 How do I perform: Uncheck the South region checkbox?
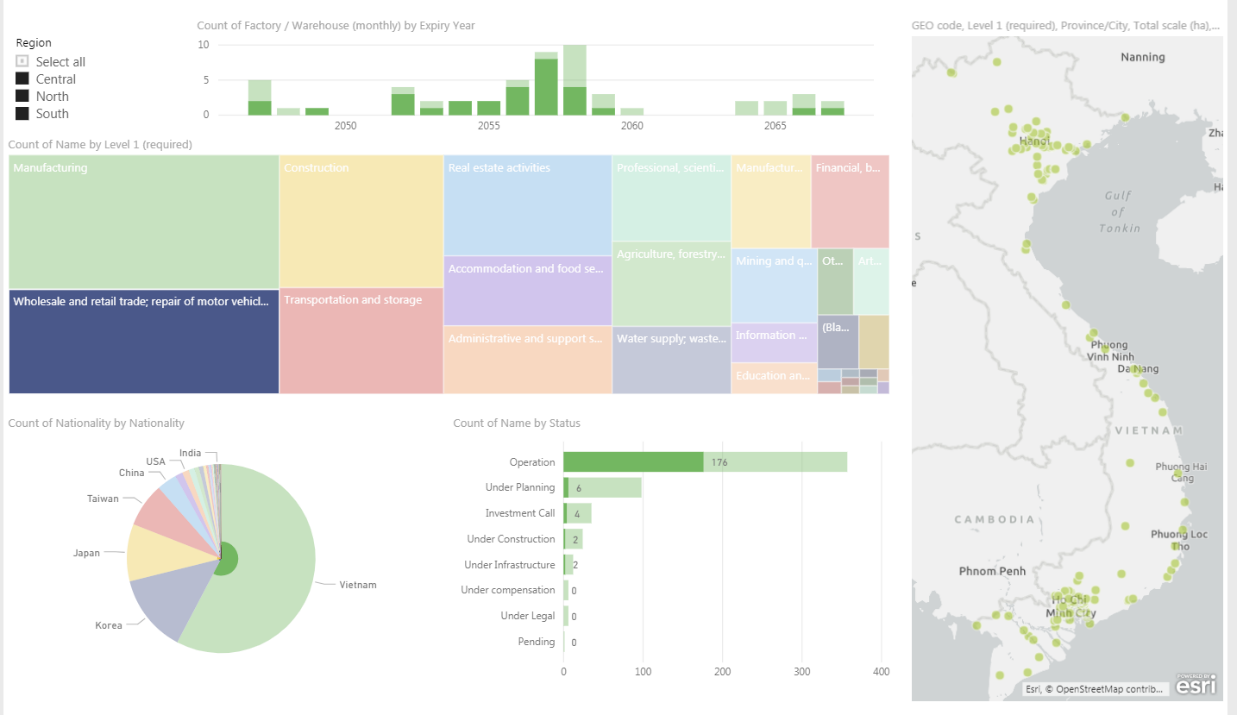click(x=22, y=113)
